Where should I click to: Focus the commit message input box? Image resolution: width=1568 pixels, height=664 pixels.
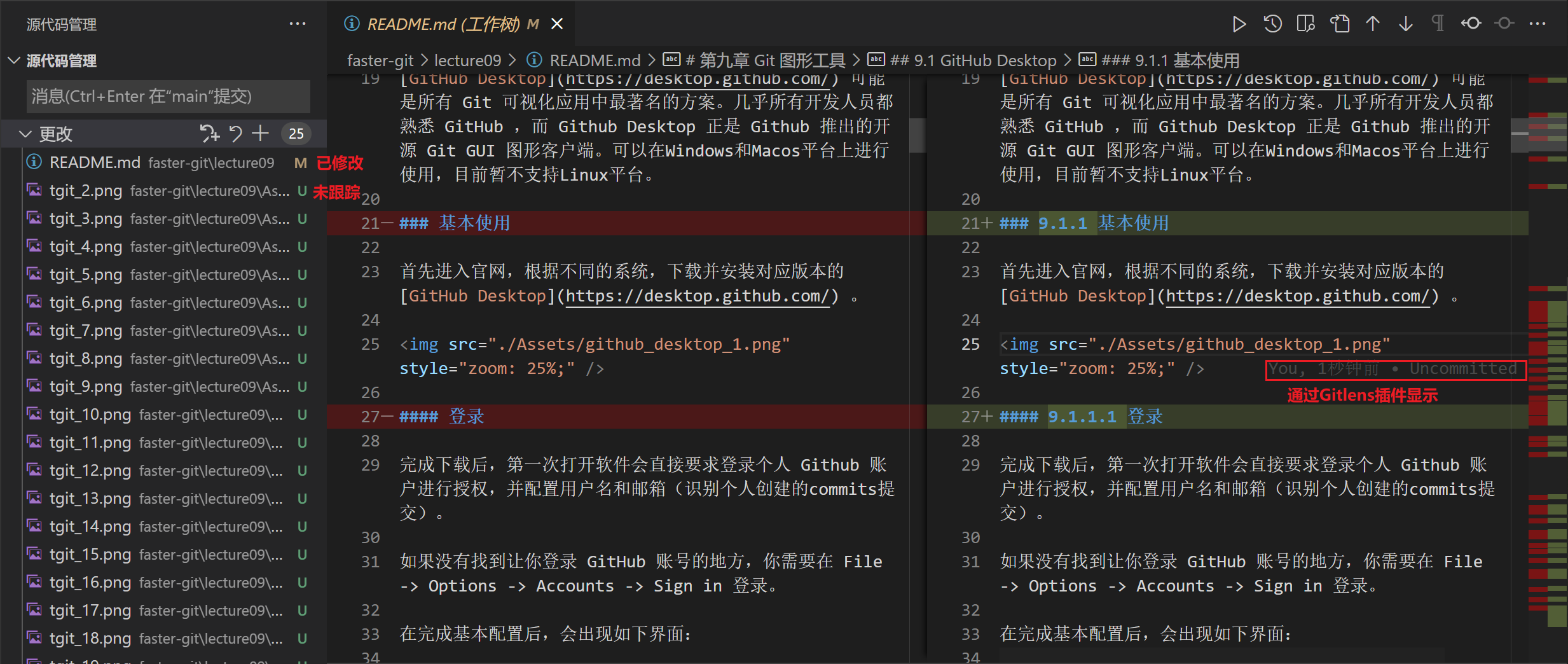tap(168, 97)
